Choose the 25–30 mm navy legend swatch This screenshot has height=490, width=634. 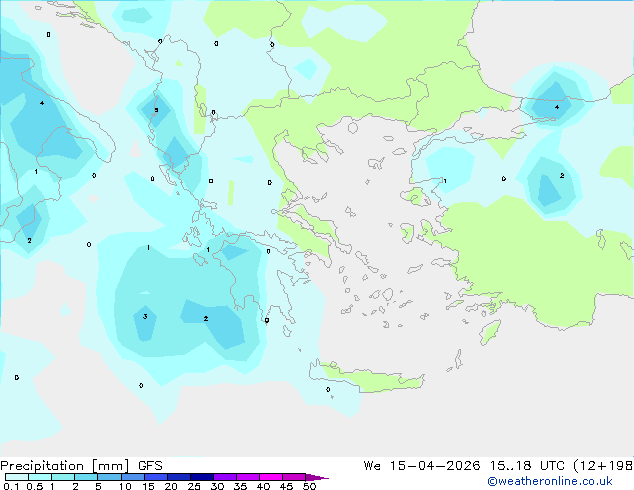point(202,477)
